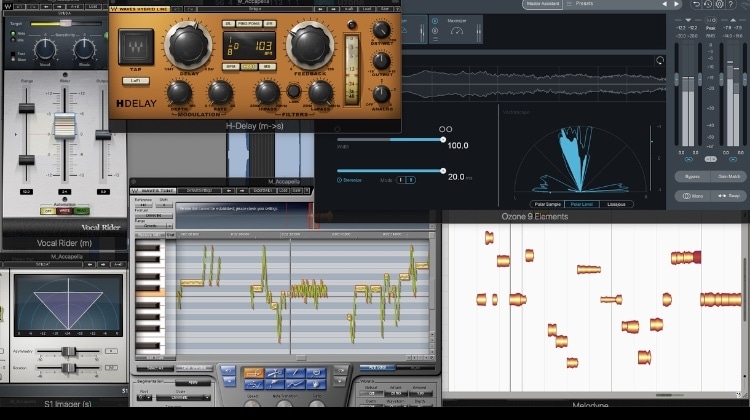Open Ozone Master Assistant
Screen dimensions: 750x420
(x=542, y=4)
